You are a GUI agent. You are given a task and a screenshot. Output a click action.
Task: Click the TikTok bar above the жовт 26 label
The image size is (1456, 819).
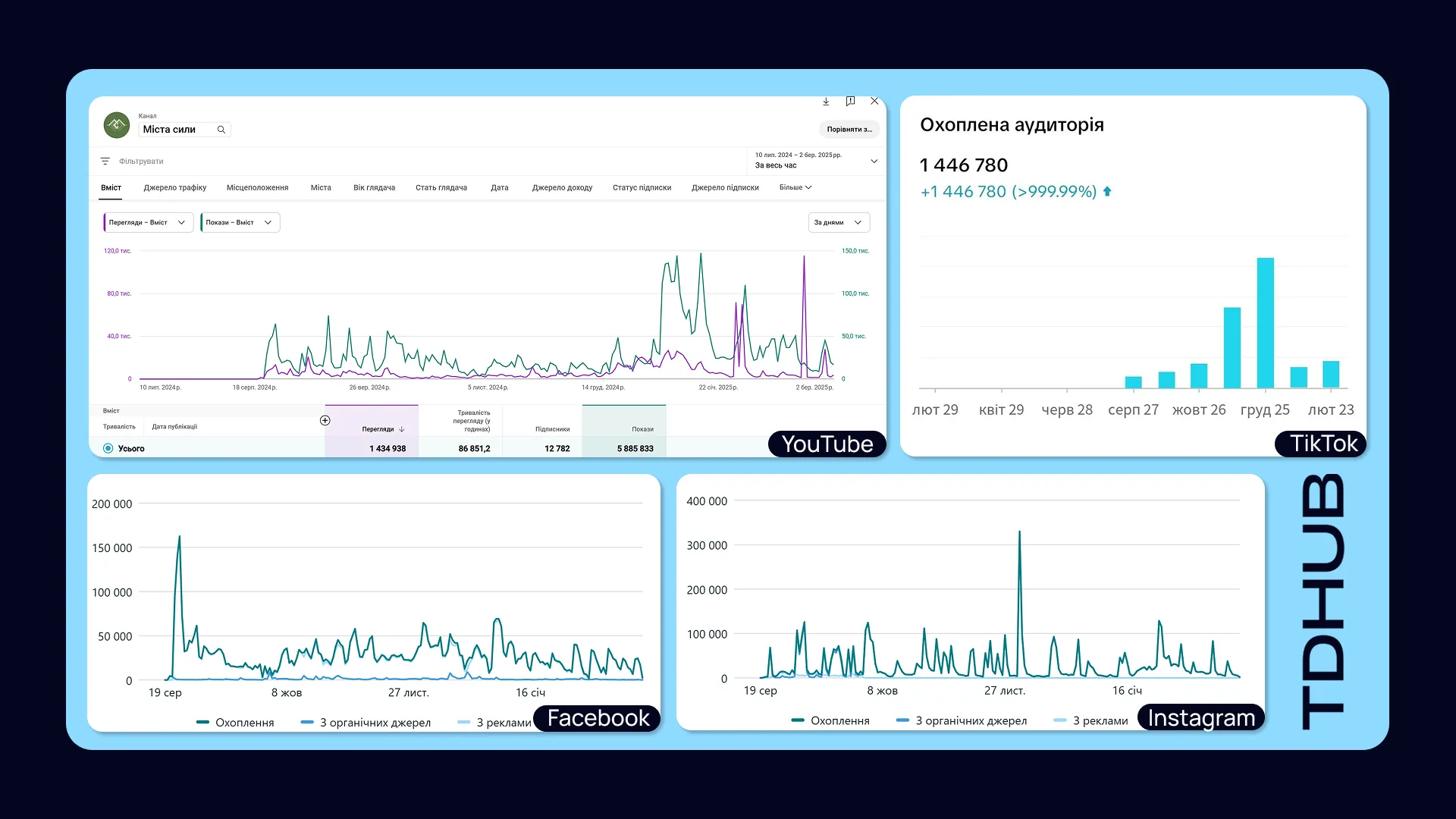1199,376
